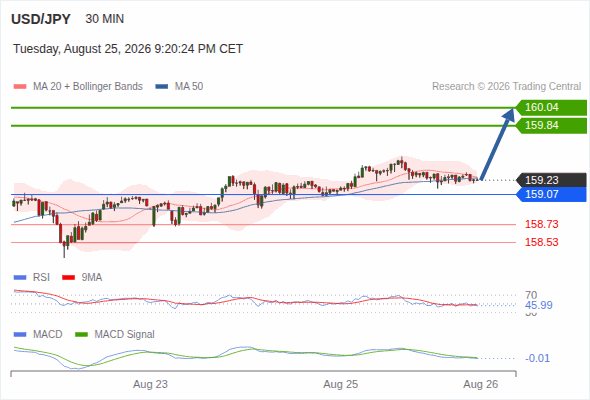590x400 pixels.
Task: Click the red 158.73 support level
Action: coord(541,224)
